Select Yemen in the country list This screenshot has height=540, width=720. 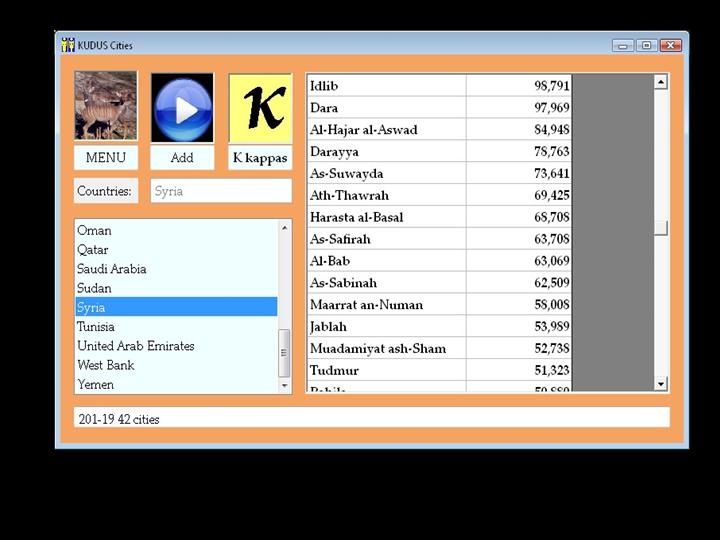[96, 385]
